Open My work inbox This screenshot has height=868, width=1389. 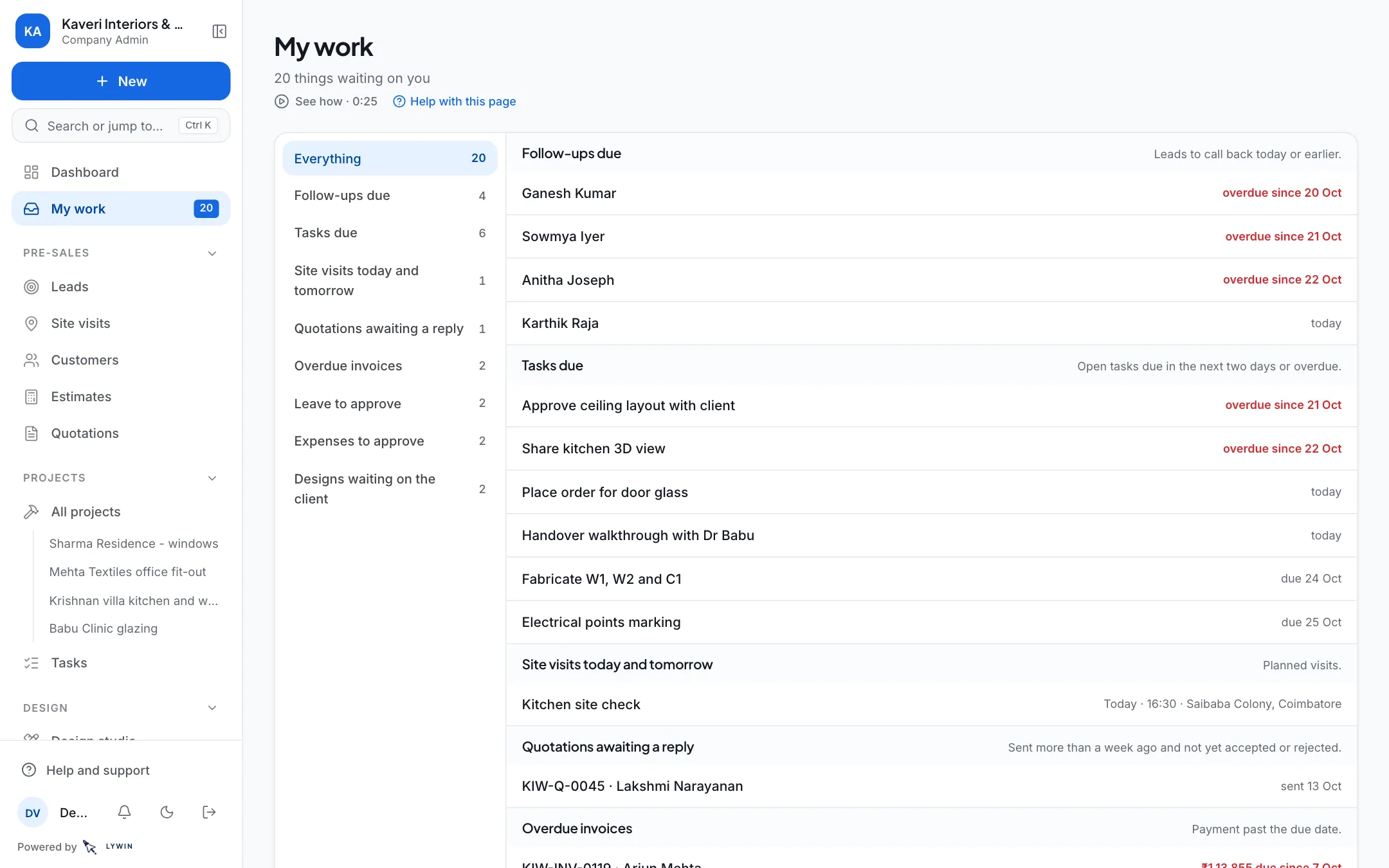click(121, 208)
